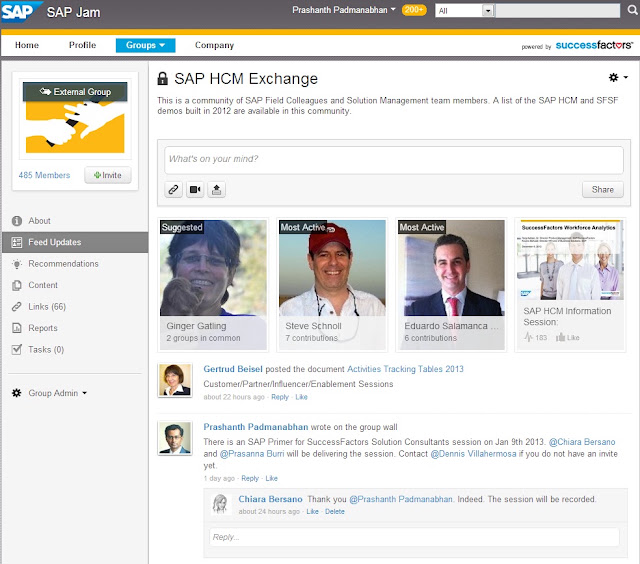Click the Share button
640x564 pixels.
[x=602, y=190]
